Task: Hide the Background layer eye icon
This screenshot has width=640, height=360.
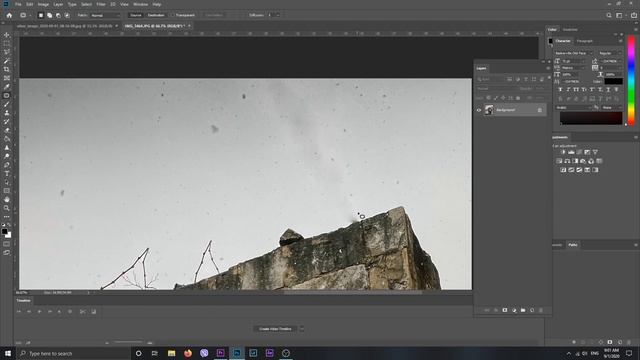Action: tap(479, 110)
